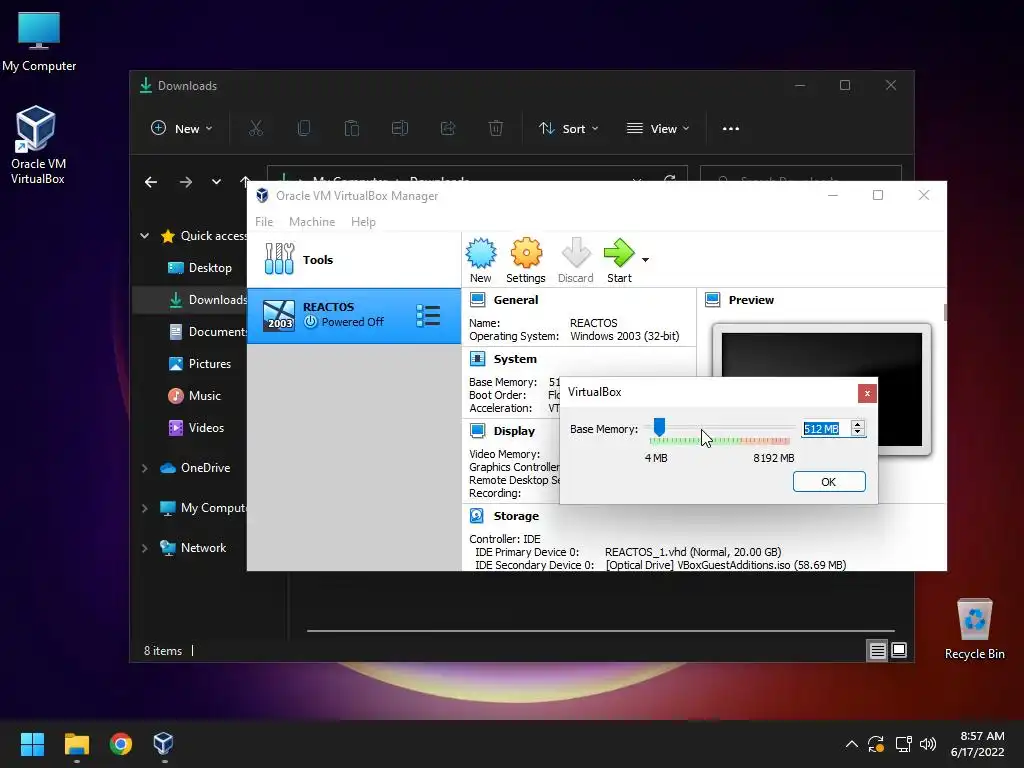Open recent locations chevron in Explorer
Screen dimensions: 1024x768
point(216,182)
